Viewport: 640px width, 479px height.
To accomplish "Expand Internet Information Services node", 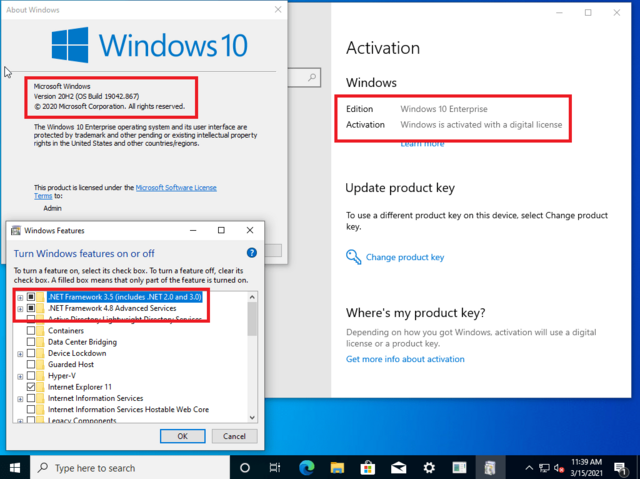I will coord(20,399).
